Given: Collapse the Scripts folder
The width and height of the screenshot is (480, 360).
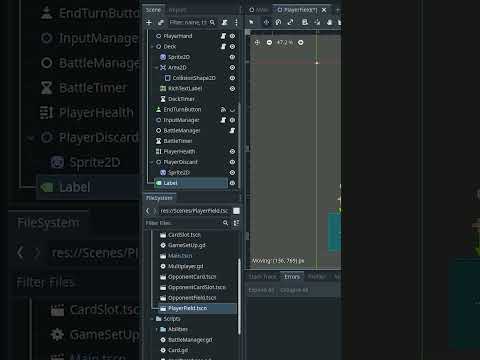Looking at the screenshot, I should click(153, 319).
